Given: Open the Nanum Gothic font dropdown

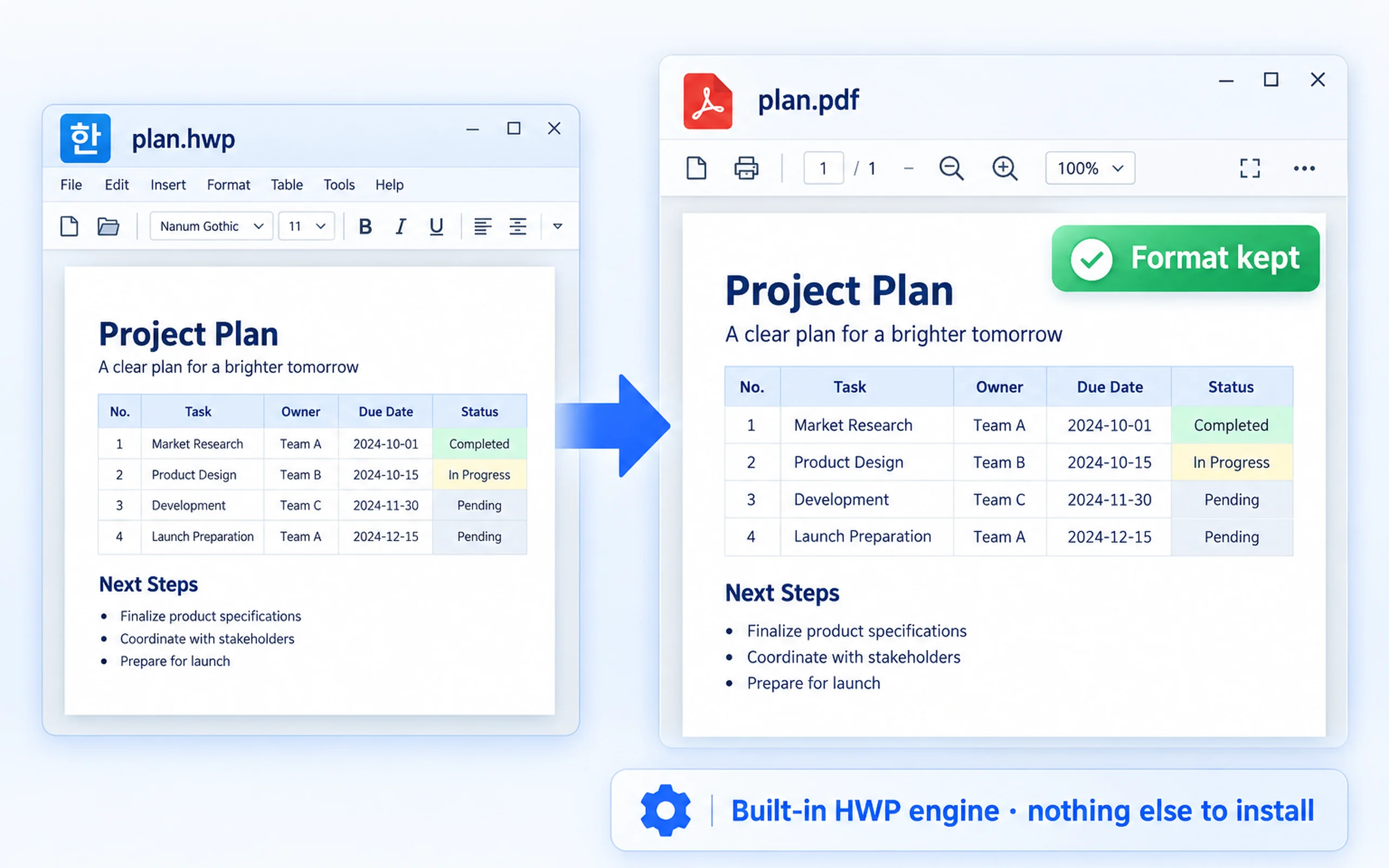Looking at the screenshot, I should coord(211,226).
